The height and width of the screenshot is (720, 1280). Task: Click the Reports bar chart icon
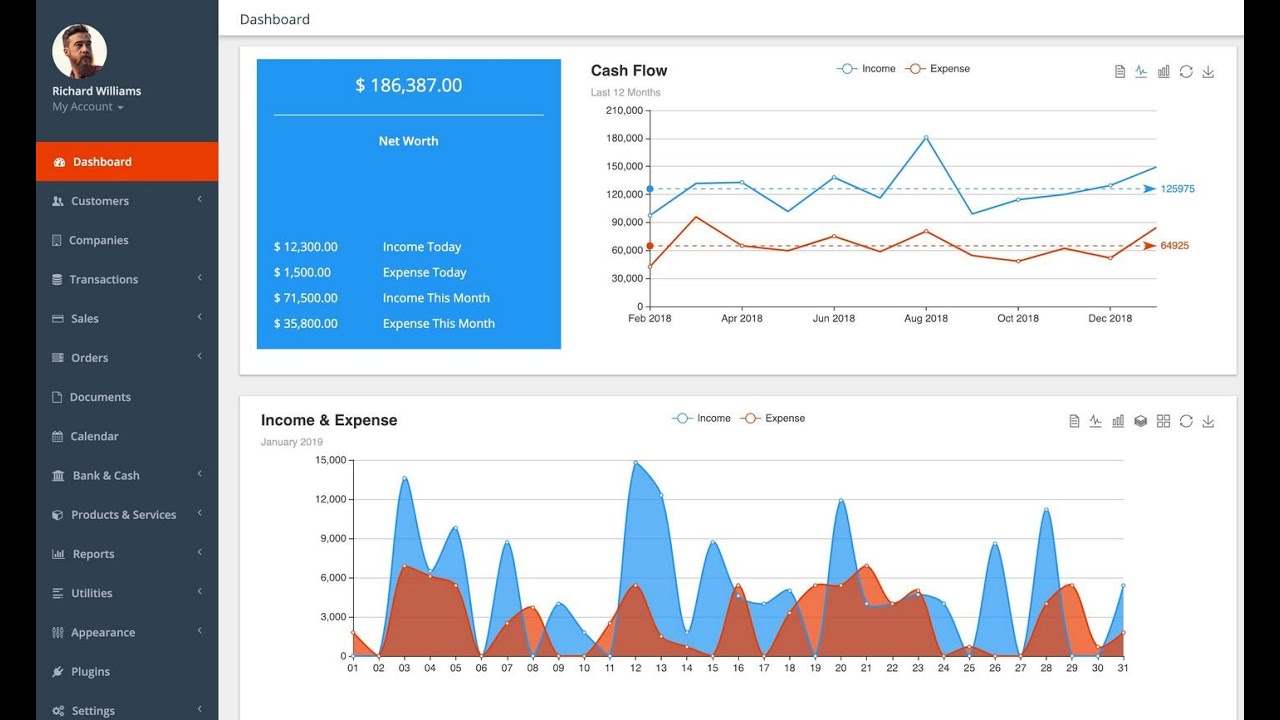point(58,554)
